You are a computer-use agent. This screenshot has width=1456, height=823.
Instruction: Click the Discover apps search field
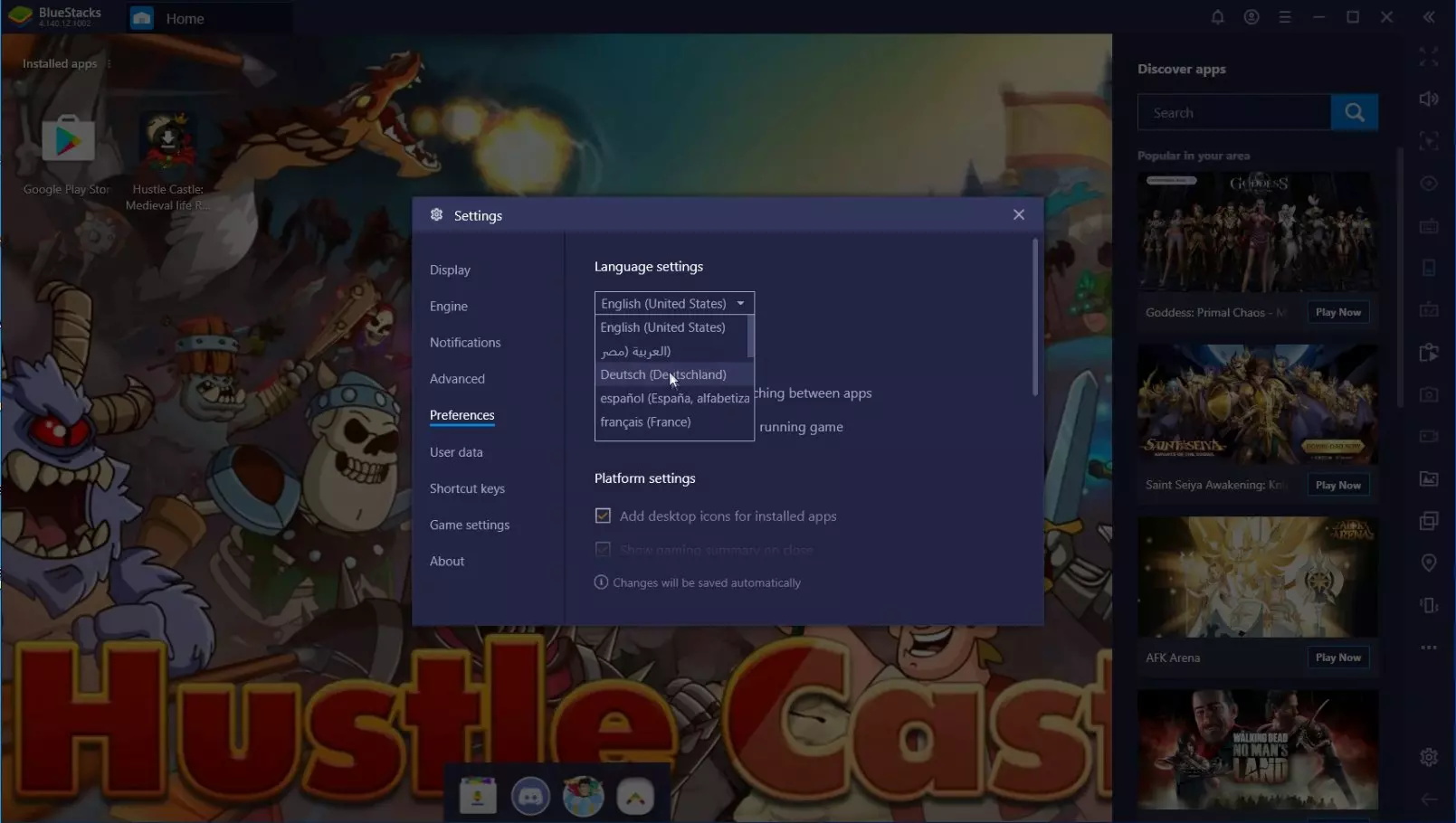pos(1233,113)
